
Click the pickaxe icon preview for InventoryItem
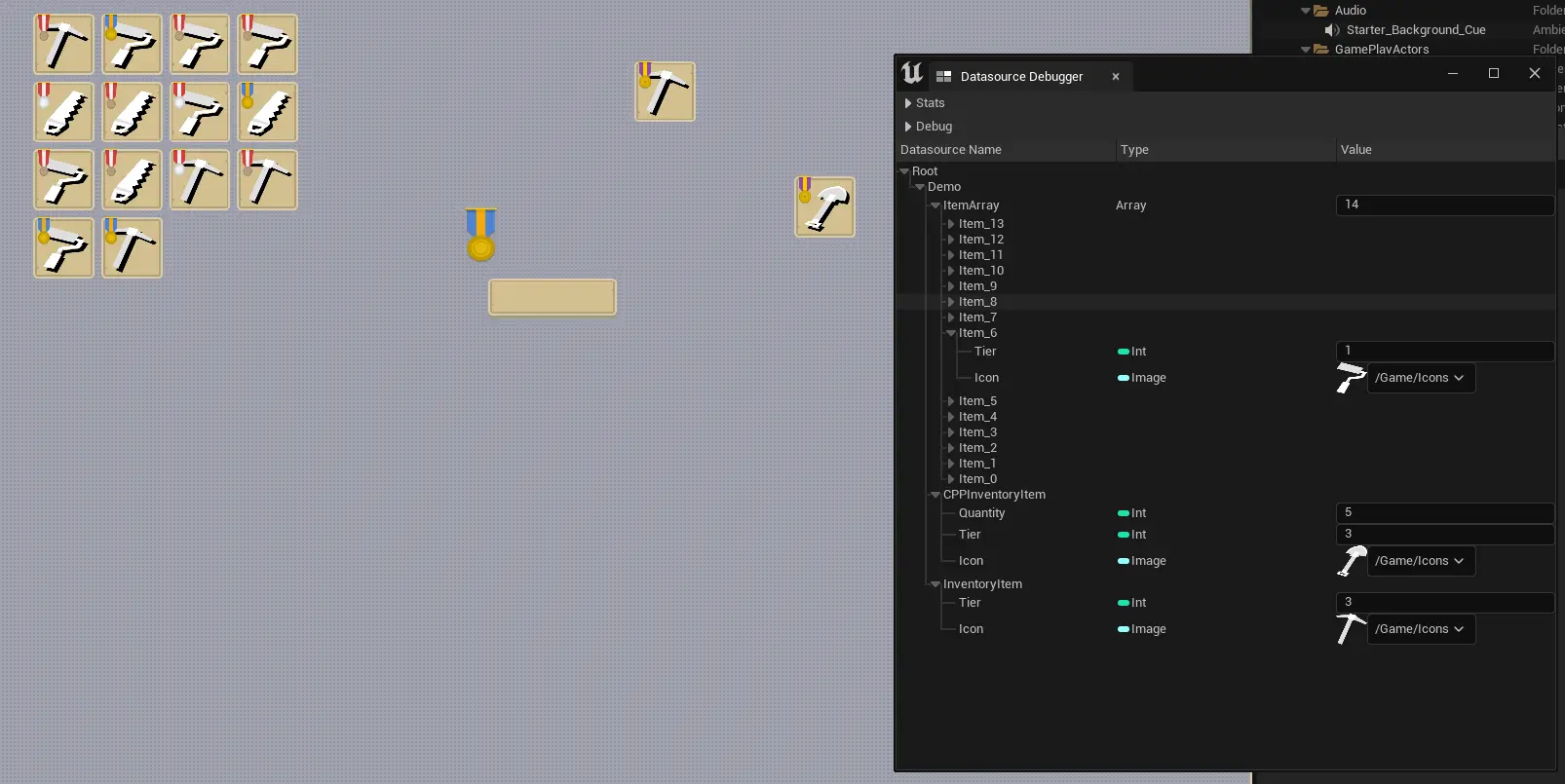tap(1350, 629)
